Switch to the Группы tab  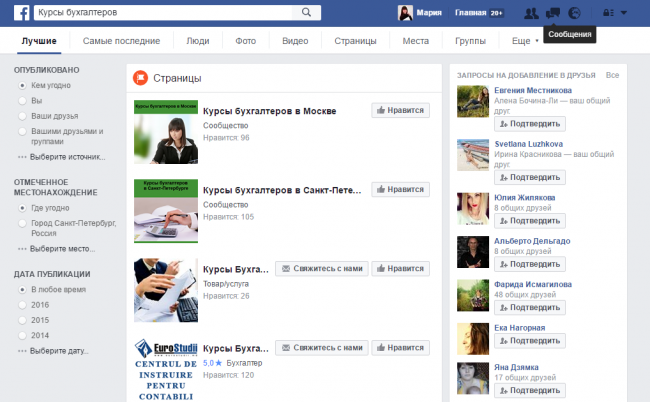point(470,41)
